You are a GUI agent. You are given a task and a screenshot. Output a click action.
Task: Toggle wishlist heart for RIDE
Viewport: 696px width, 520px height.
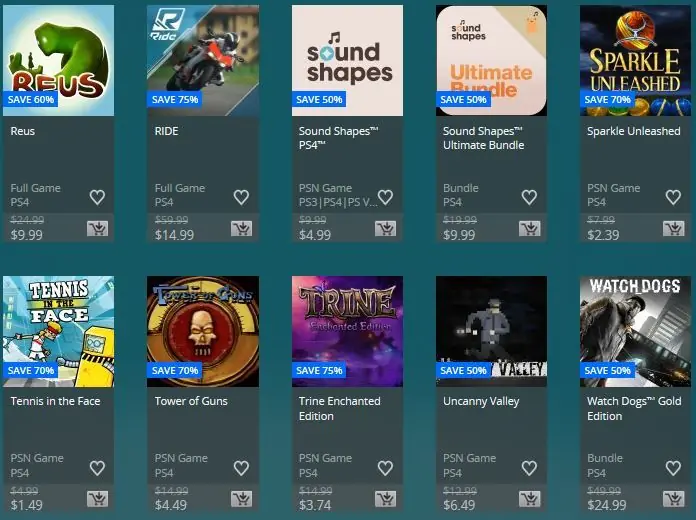coord(241,197)
